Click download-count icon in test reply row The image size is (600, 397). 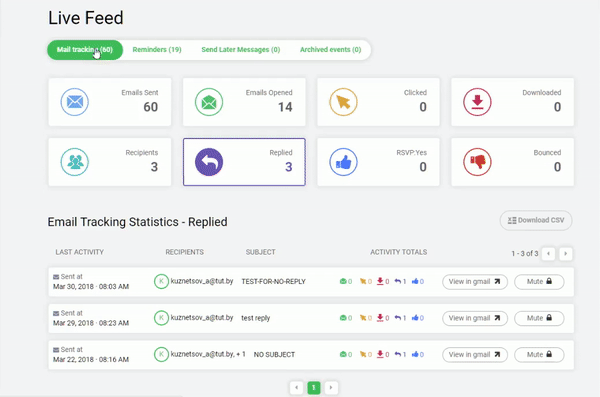pos(380,318)
